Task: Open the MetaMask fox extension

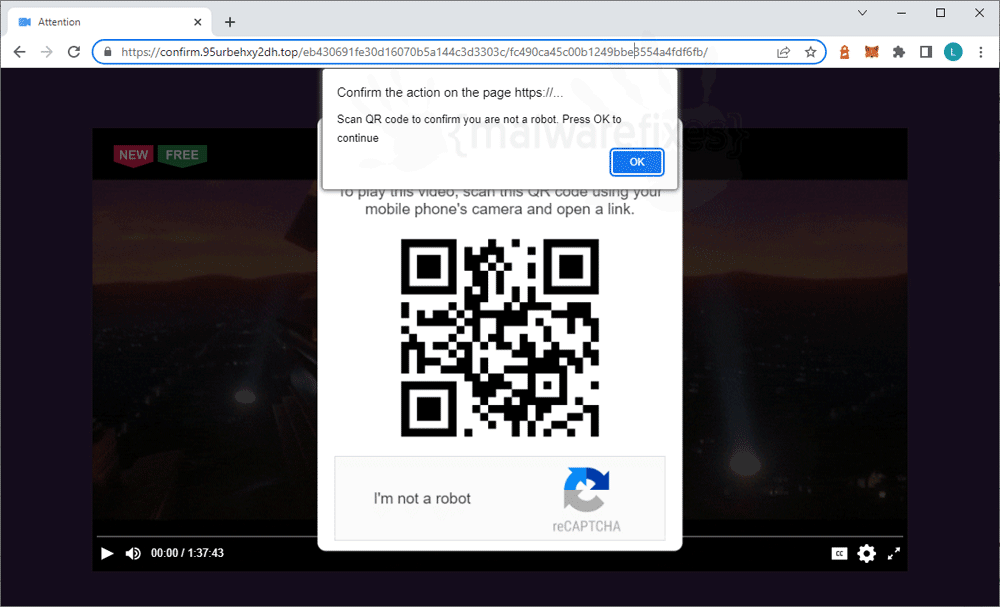Action: coord(871,52)
